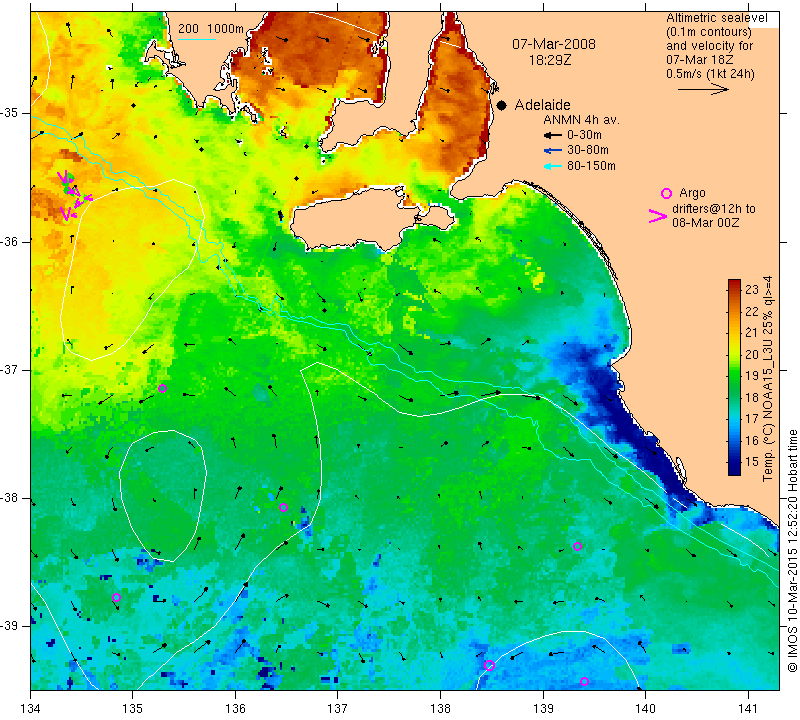Click the latitude axis label -35
Screen dimensions: 800x720
[10, 113]
